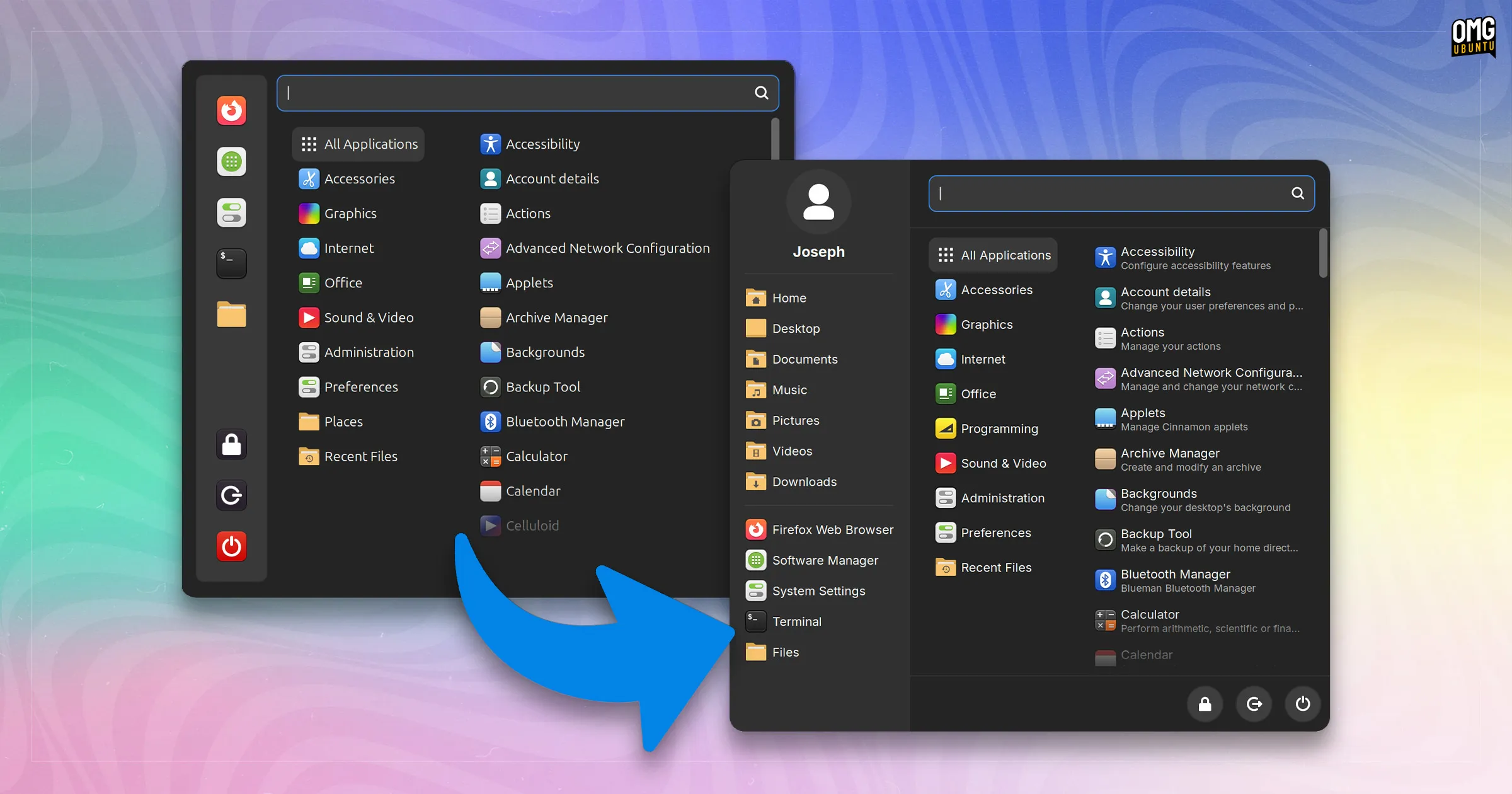Image resolution: width=1512 pixels, height=794 pixels.
Task: Open Software Manager icon in left sidebar
Action: (231, 162)
